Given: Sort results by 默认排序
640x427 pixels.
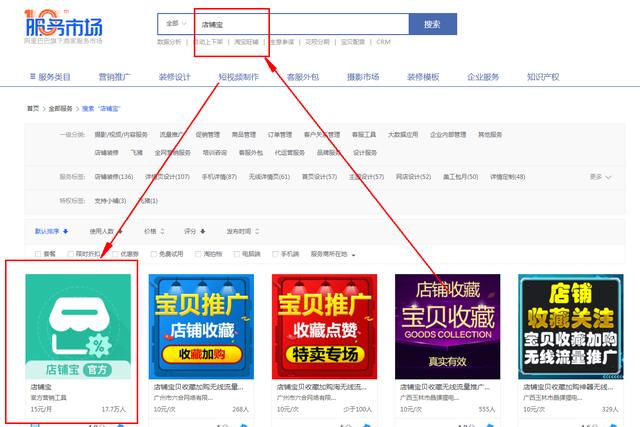Looking at the screenshot, I should pos(51,231).
